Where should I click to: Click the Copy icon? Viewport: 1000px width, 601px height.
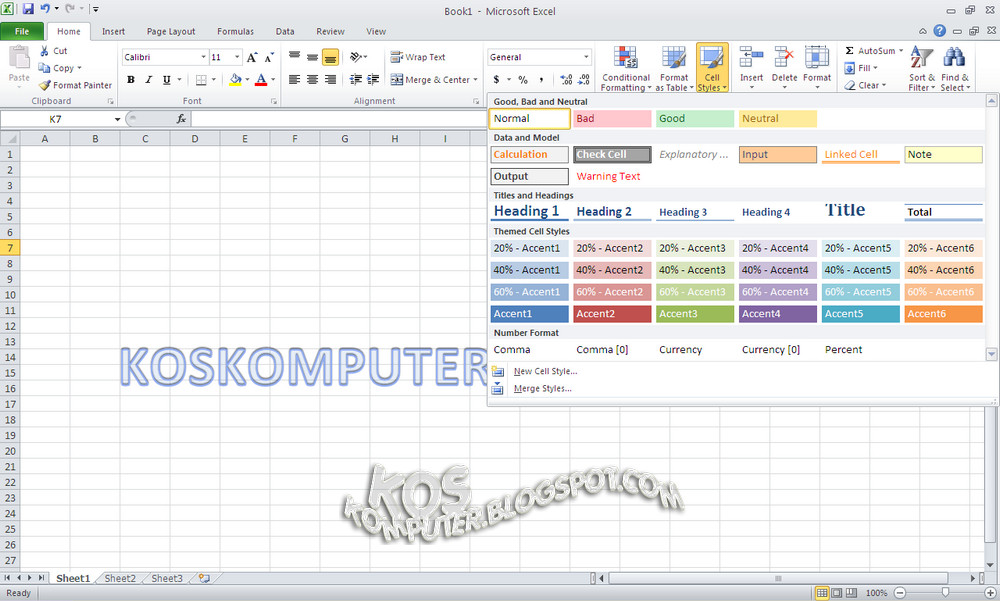pyautogui.click(x=44, y=68)
